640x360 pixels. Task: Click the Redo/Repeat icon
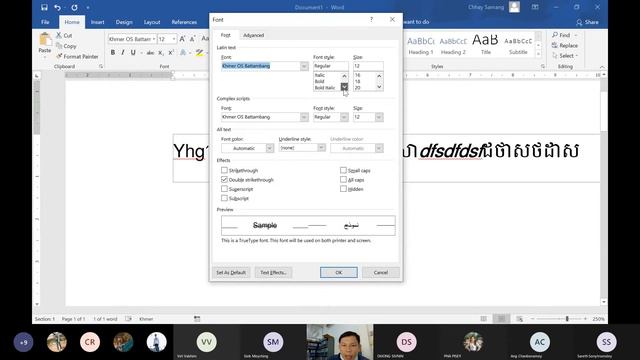point(74,7)
